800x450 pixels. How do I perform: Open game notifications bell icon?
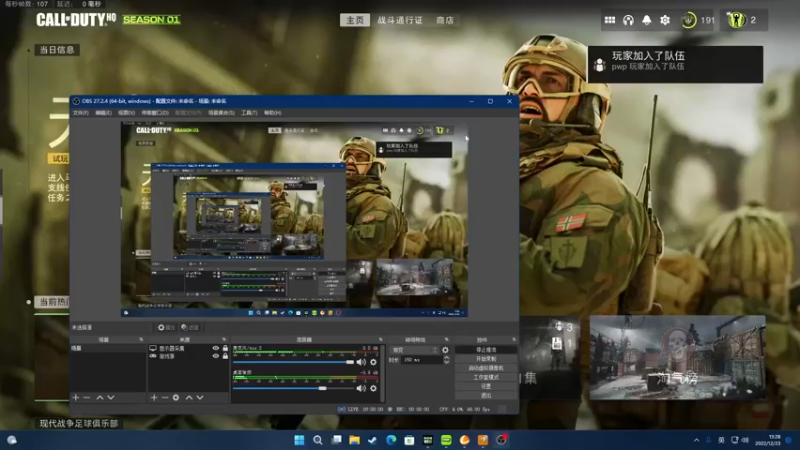[646, 20]
